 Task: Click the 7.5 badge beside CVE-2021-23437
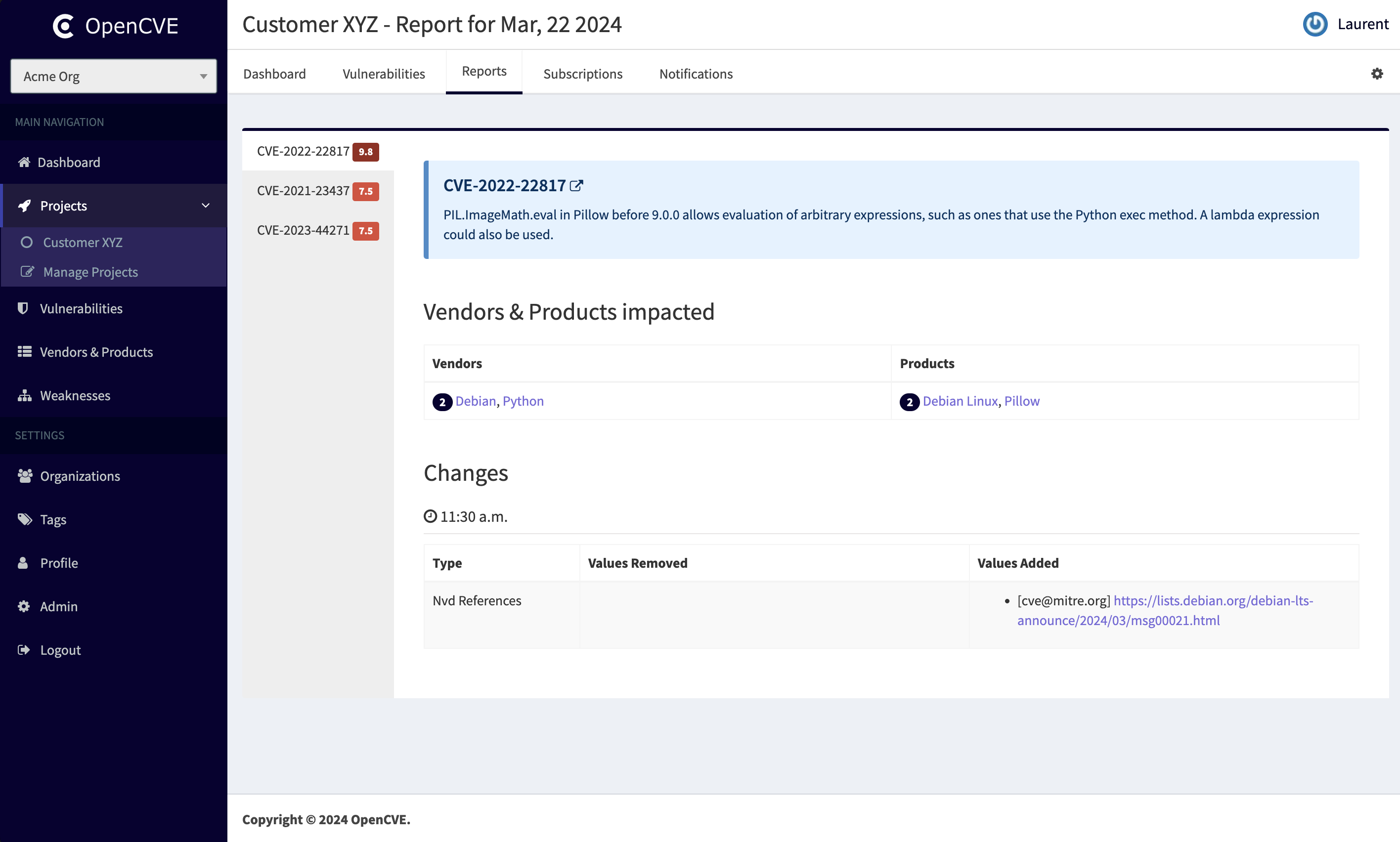(x=365, y=191)
